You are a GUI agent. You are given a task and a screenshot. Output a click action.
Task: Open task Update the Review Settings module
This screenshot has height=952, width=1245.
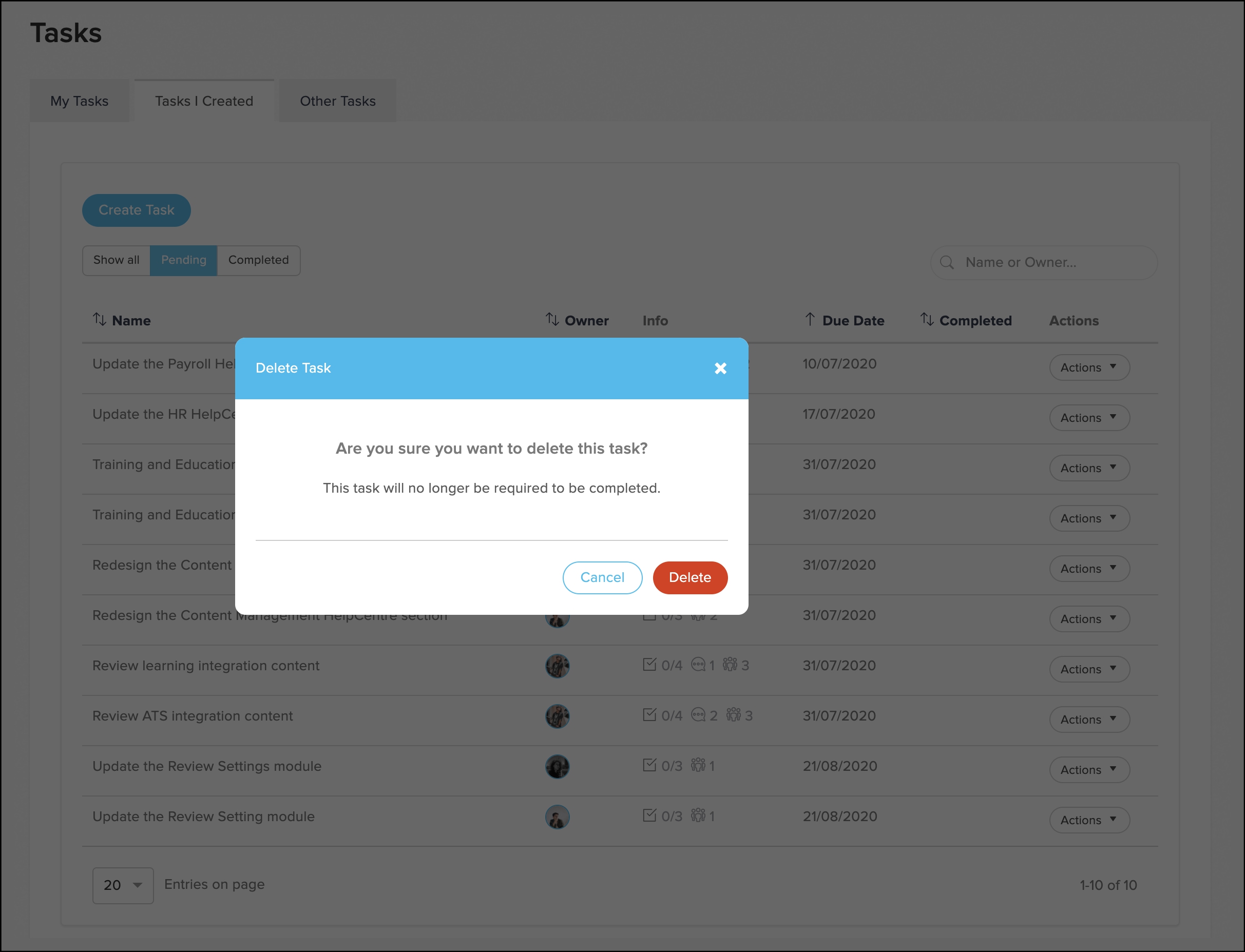[207, 767]
